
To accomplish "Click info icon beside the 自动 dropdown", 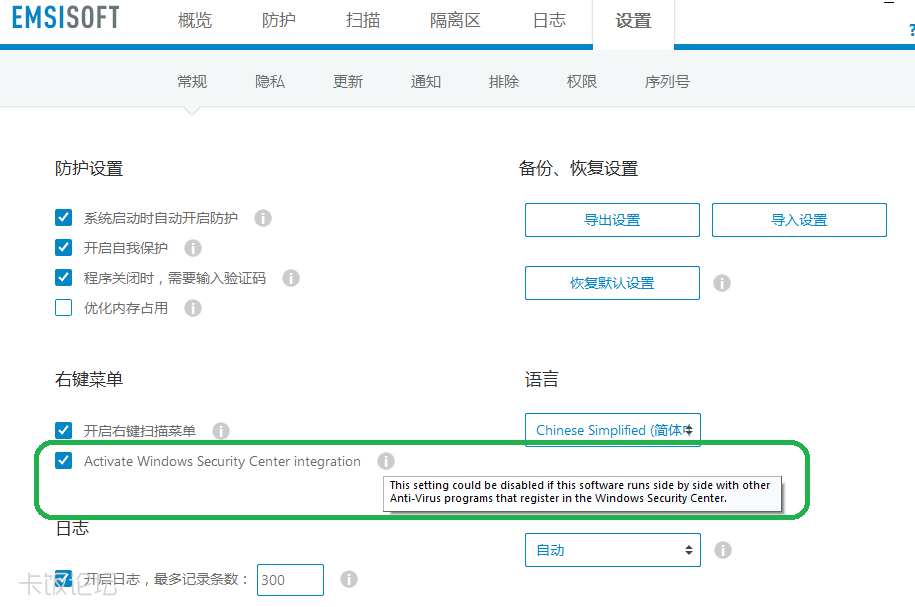I will pos(723,550).
